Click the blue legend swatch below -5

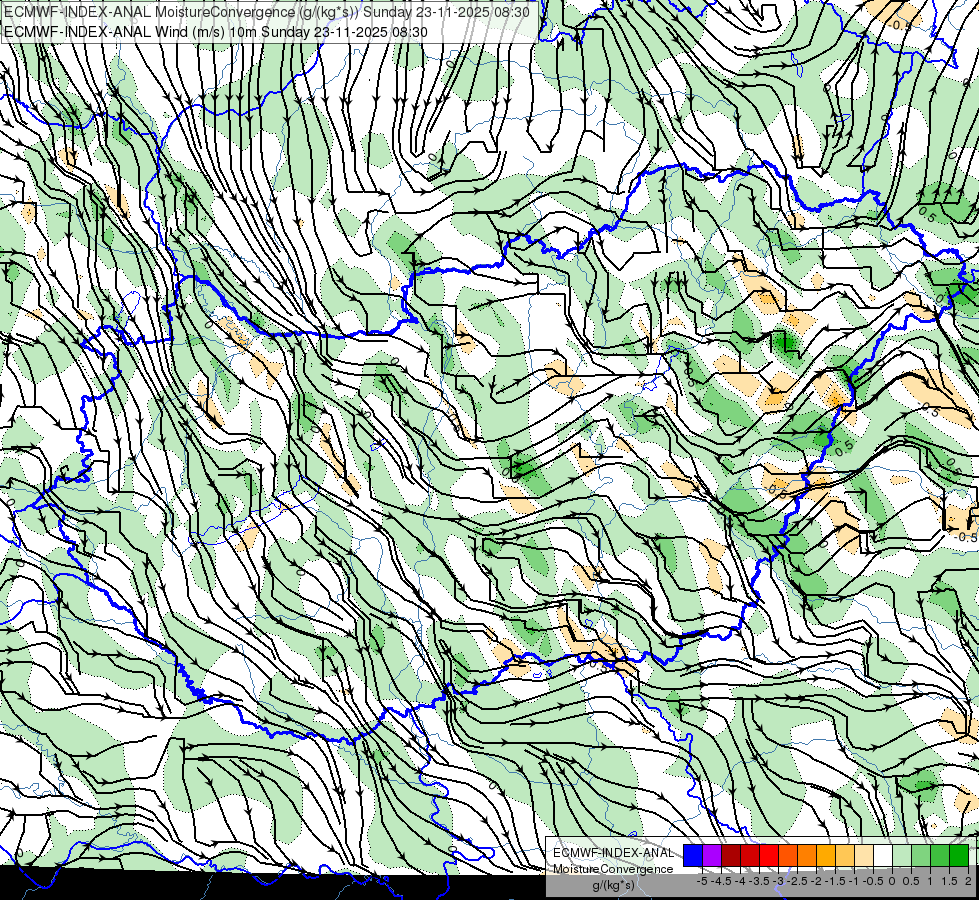point(693,855)
